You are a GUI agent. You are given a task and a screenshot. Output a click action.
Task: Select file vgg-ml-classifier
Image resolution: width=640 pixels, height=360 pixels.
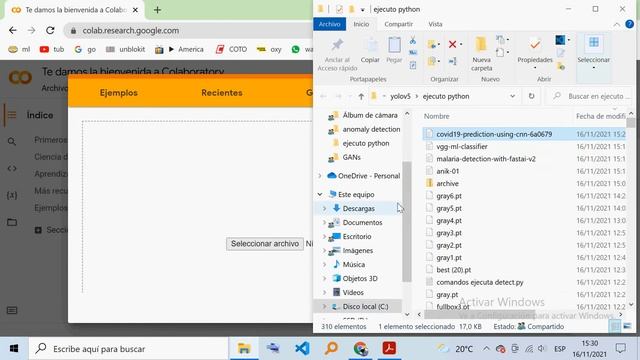(462, 147)
